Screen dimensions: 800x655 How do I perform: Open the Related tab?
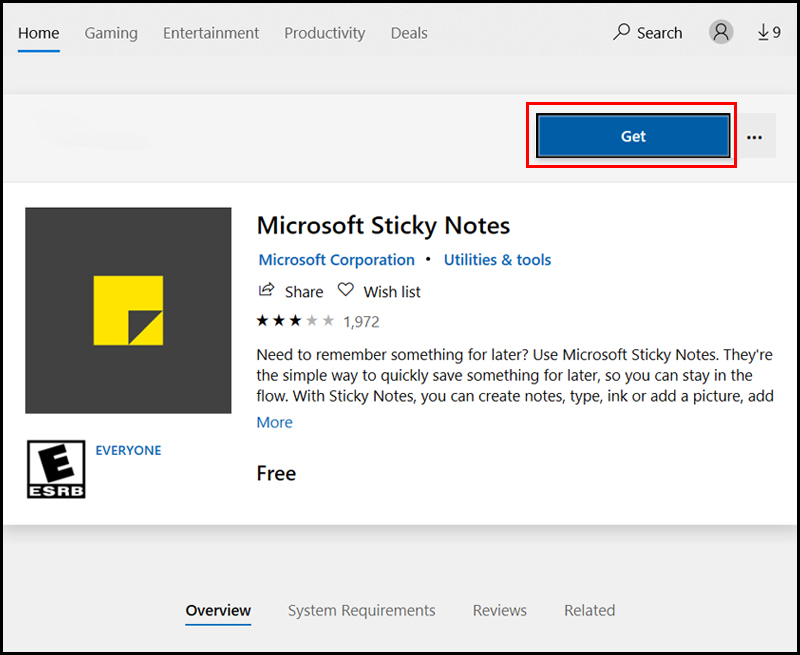pos(589,611)
